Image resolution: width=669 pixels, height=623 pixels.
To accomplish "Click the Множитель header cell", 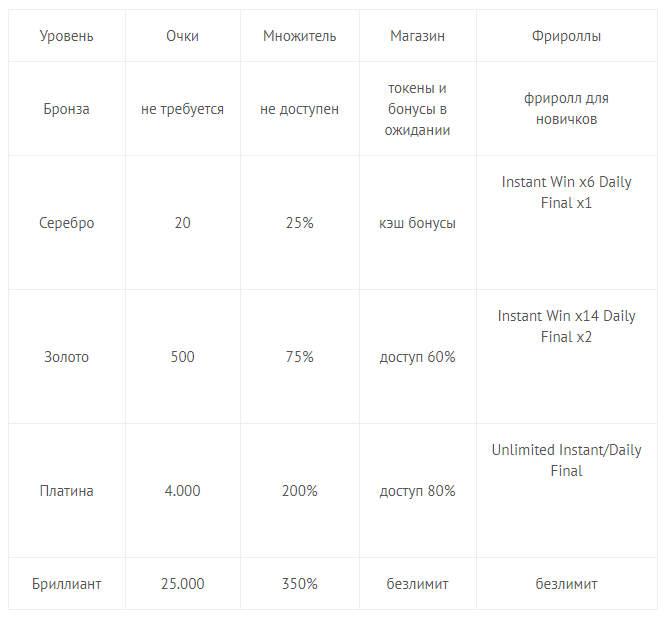I will tap(299, 36).
